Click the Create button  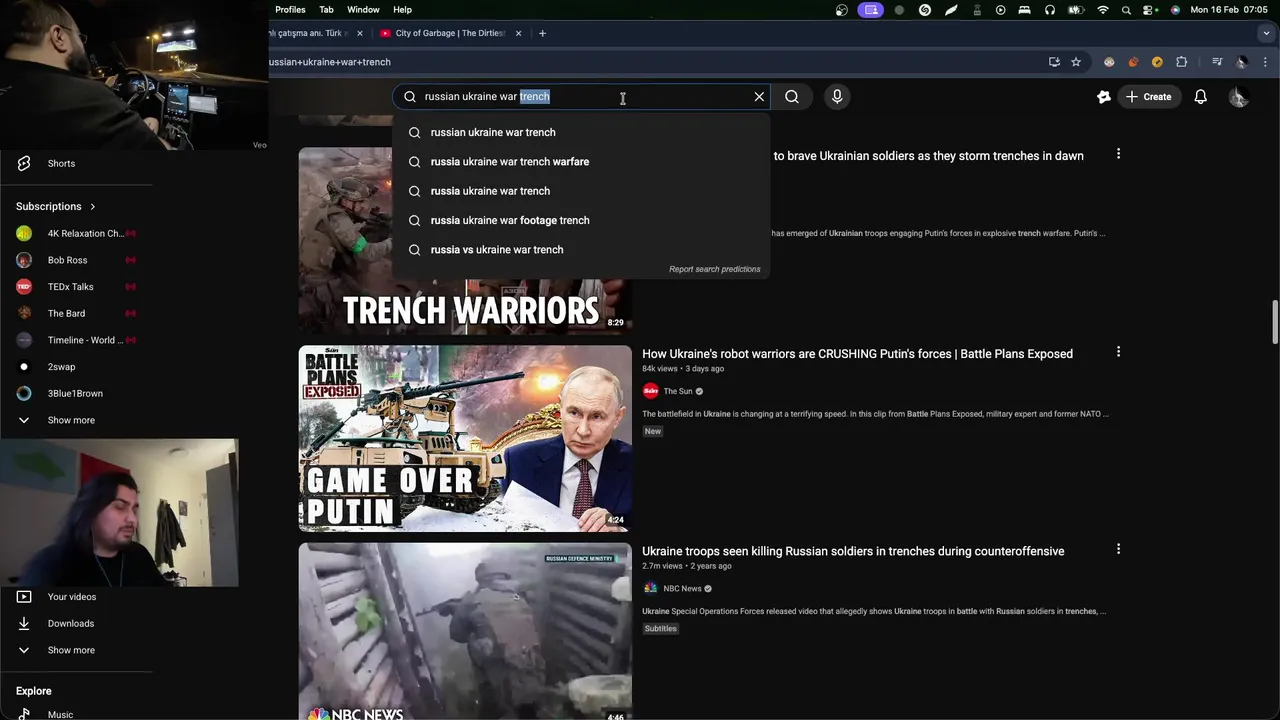click(x=1148, y=97)
